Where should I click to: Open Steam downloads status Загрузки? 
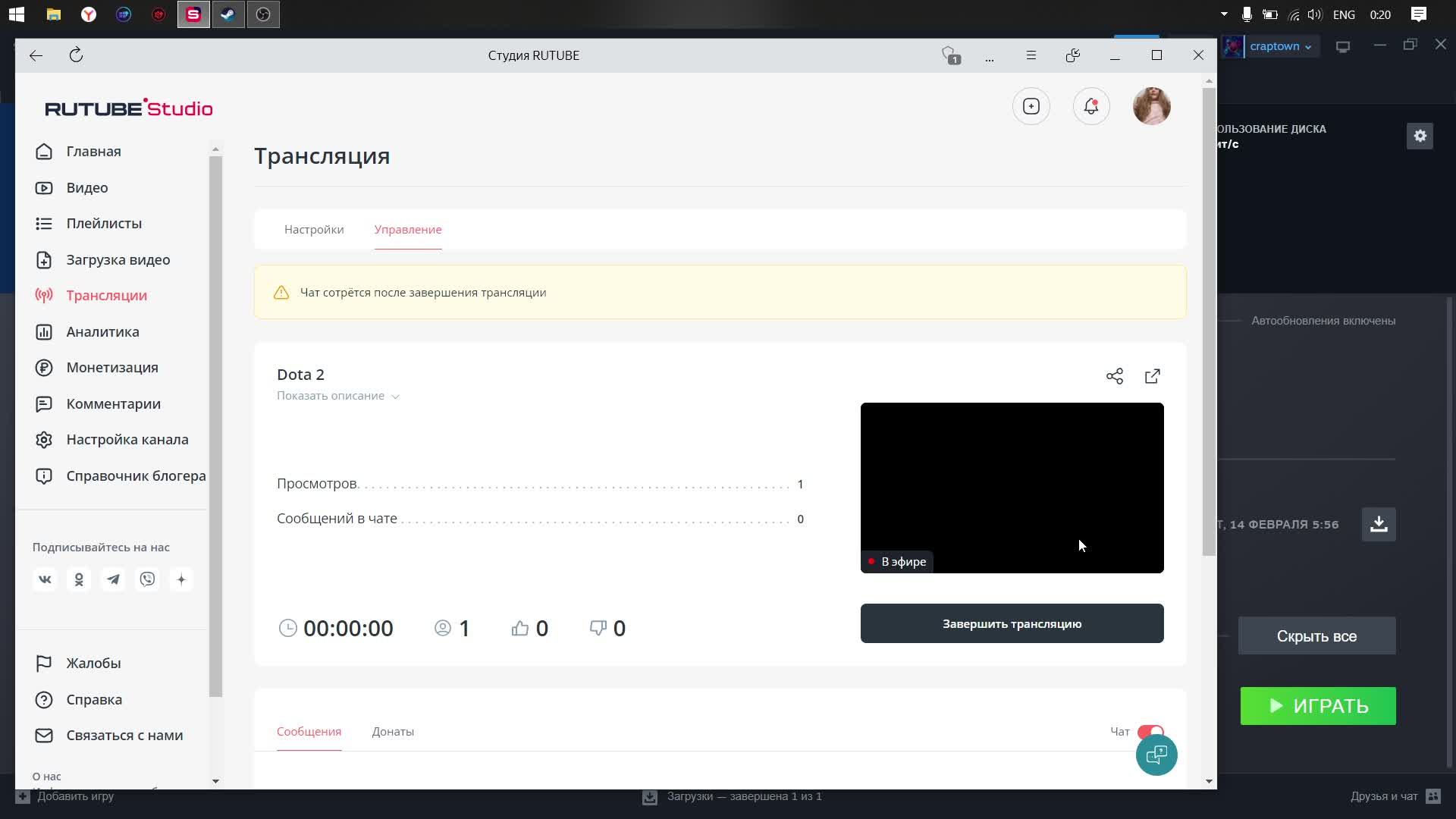[x=732, y=796]
